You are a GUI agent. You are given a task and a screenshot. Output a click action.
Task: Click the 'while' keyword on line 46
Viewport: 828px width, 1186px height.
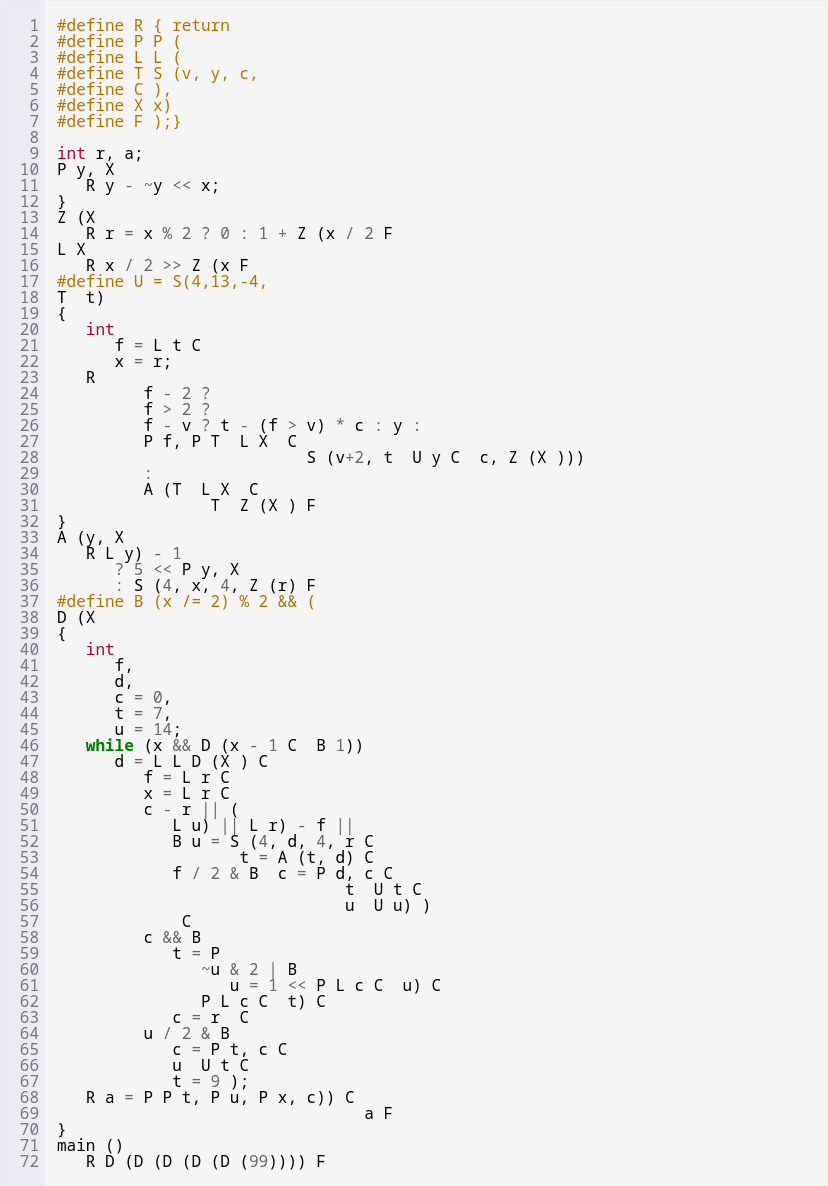(109, 746)
